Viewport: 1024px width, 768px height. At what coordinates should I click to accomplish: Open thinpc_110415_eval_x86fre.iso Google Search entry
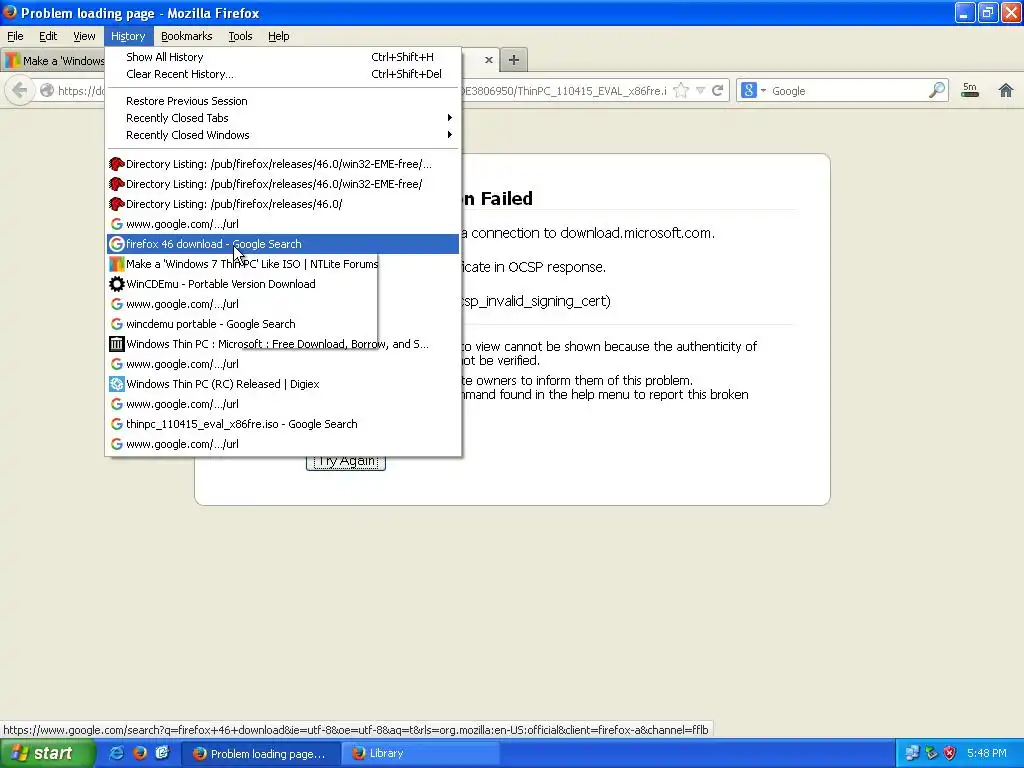(x=283, y=424)
